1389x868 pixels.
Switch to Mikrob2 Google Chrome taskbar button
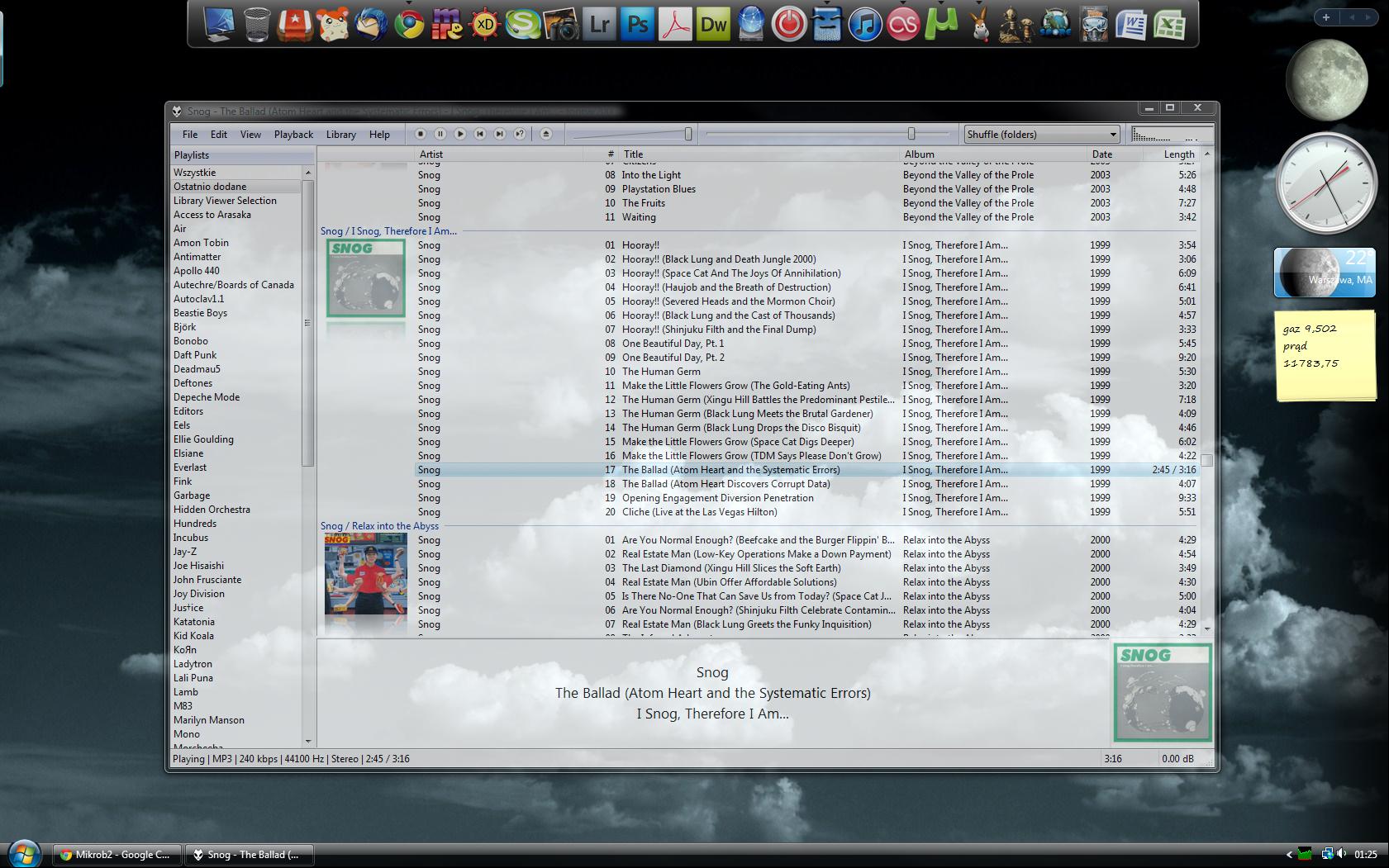(117, 855)
